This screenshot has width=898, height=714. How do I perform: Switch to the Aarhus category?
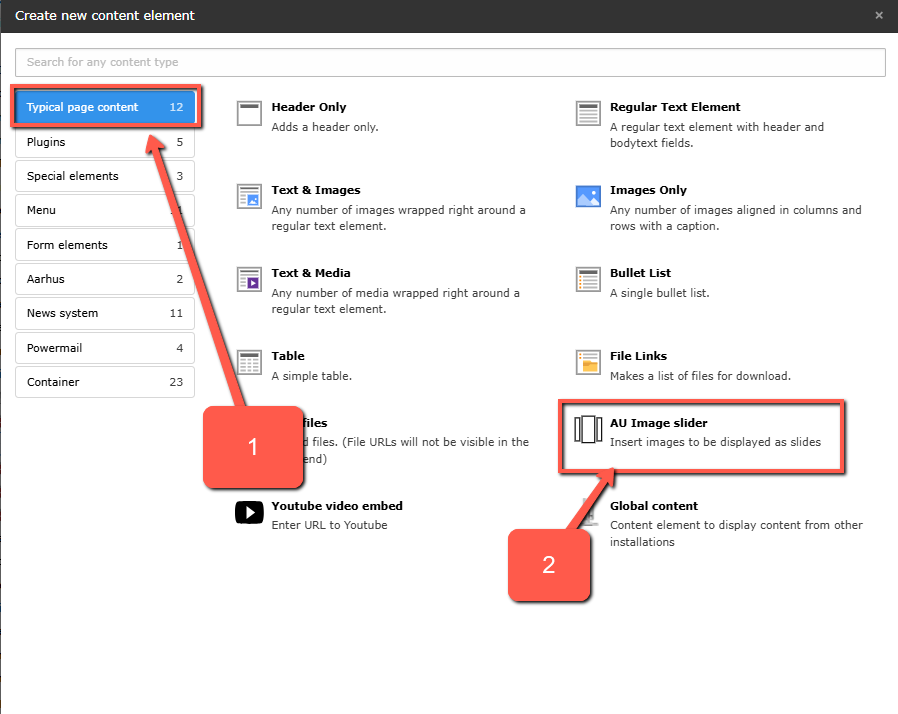[x=105, y=279]
